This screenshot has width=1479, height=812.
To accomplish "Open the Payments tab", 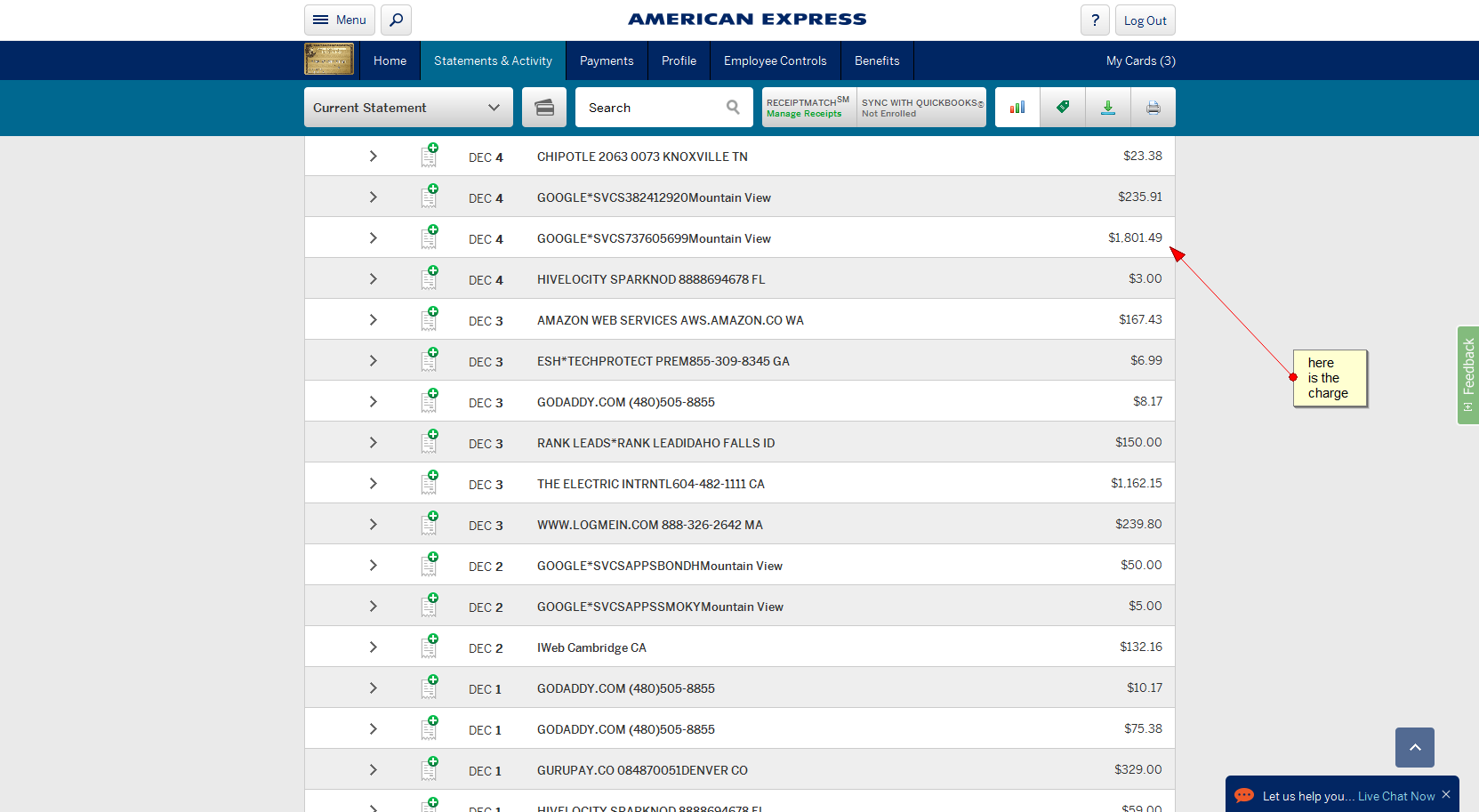I will point(607,60).
